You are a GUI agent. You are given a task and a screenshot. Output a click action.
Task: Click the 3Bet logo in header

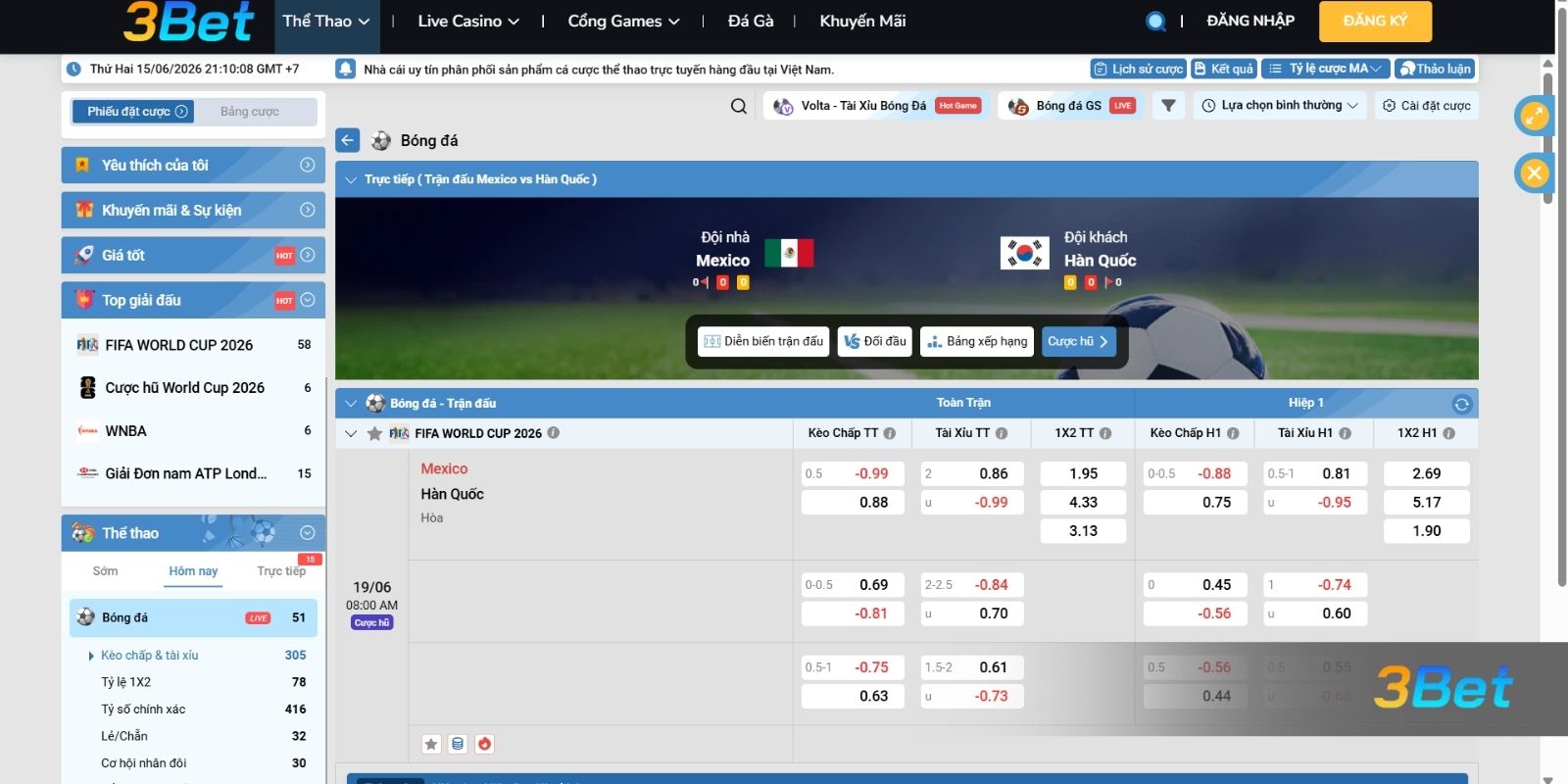click(x=188, y=22)
